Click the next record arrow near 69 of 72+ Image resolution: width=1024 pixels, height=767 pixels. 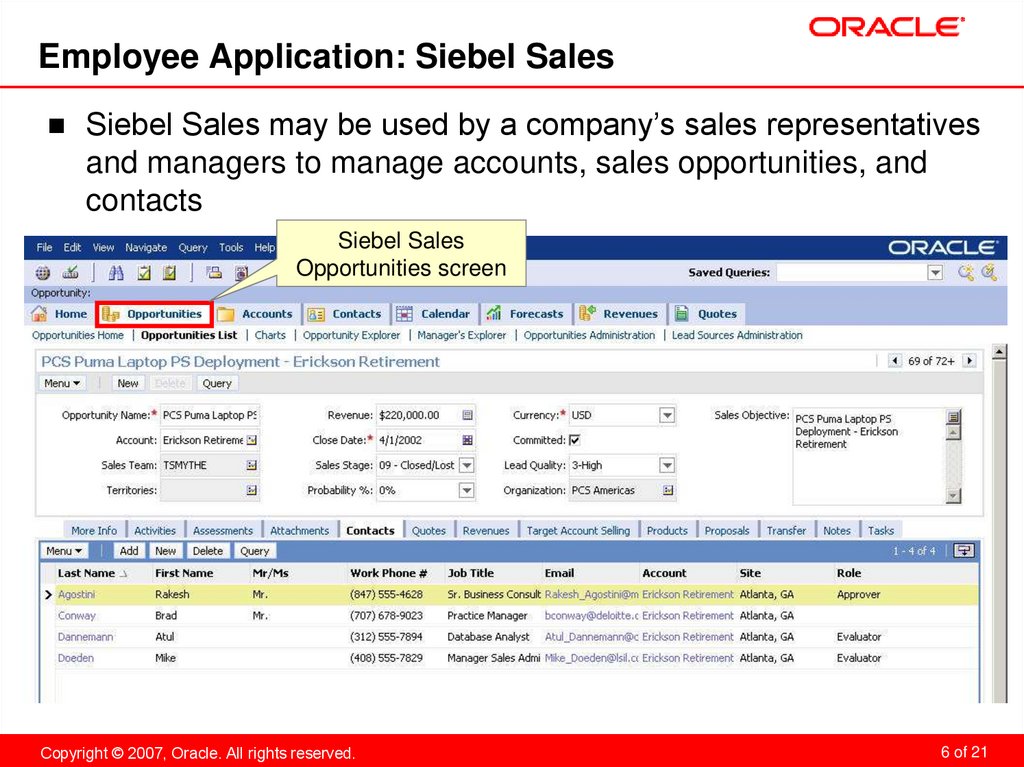tap(968, 360)
